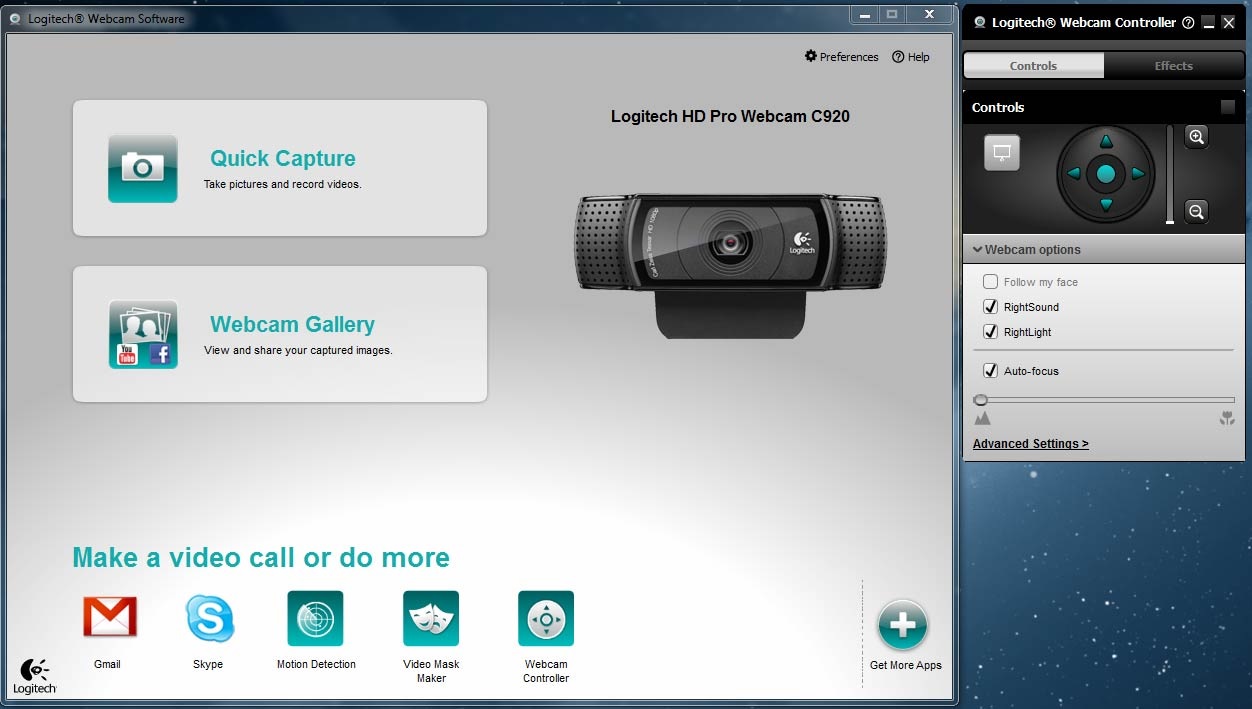This screenshot has width=1252, height=709.
Task: Open Preferences from the top toolbar
Action: click(x=841, y=56)
